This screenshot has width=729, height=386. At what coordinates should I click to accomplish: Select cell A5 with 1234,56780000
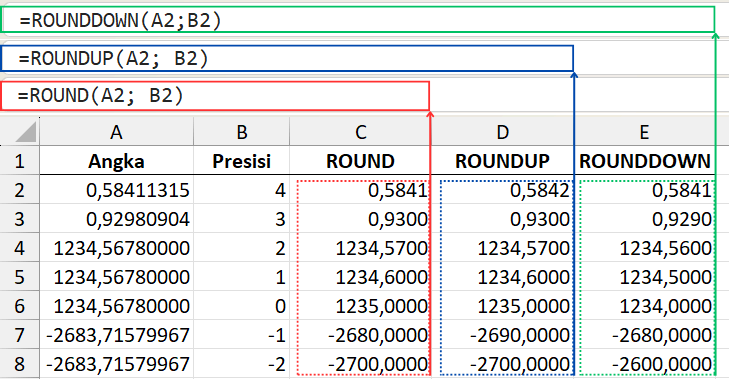[116, 277]
